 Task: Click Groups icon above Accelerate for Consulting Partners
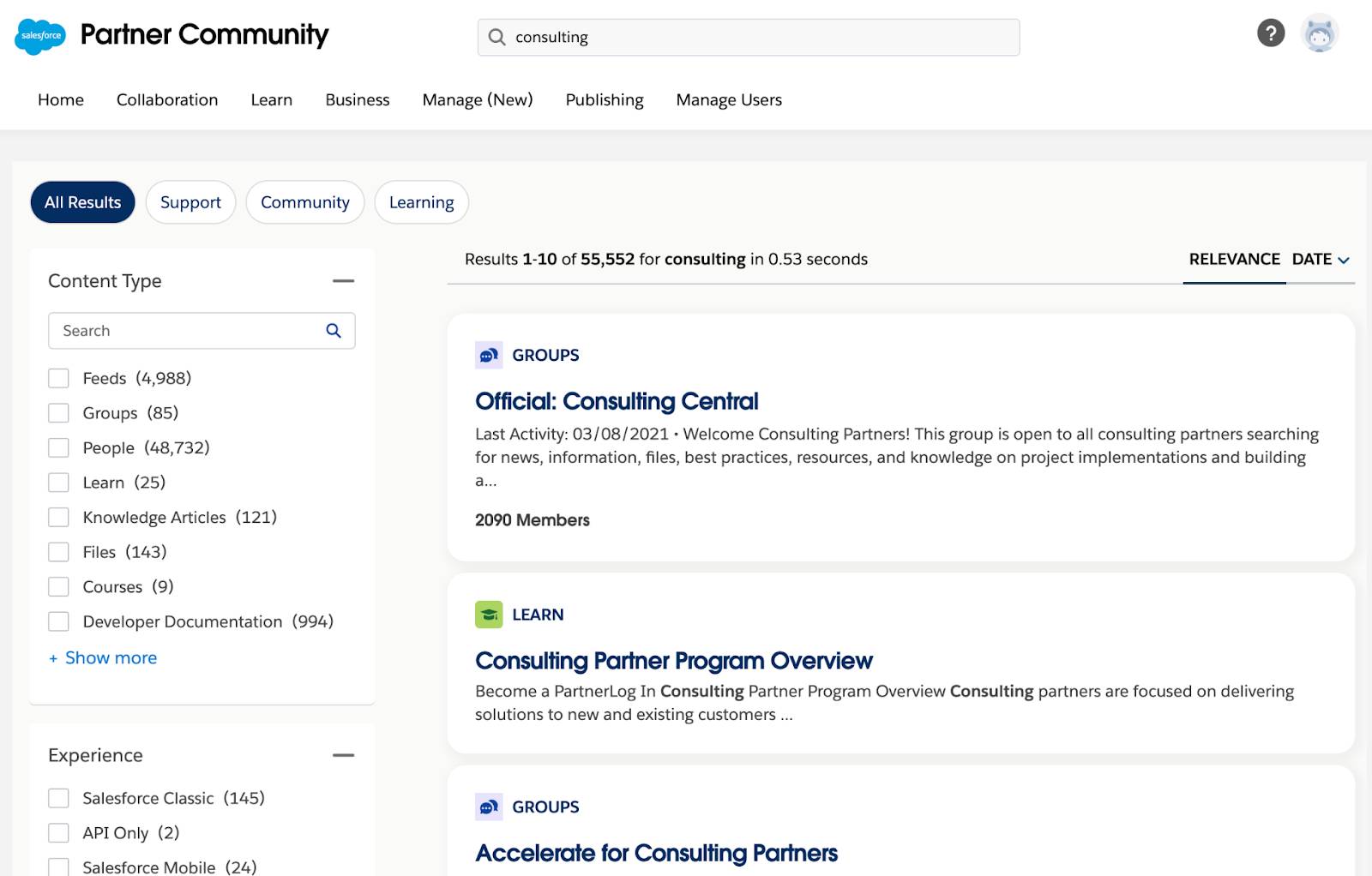[489, 807]
